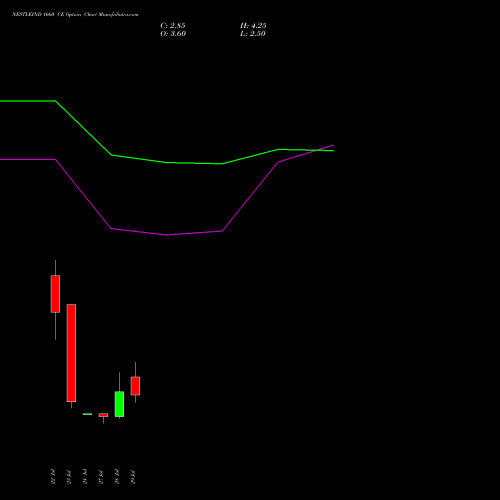
Task: Click the chart title mentioning NESTLEIND
Action: click(x=75, y=14)
